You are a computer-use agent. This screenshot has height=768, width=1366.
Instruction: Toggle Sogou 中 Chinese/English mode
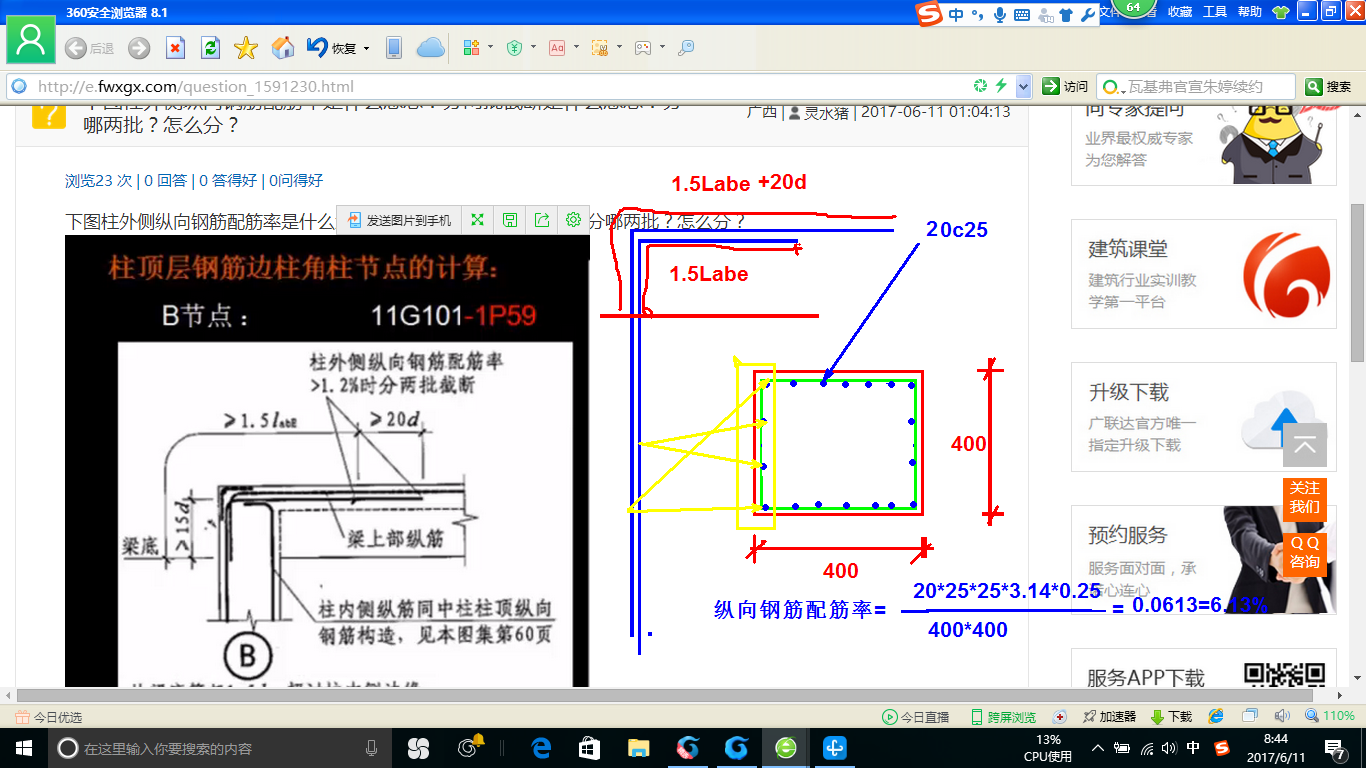click(956, 15)
